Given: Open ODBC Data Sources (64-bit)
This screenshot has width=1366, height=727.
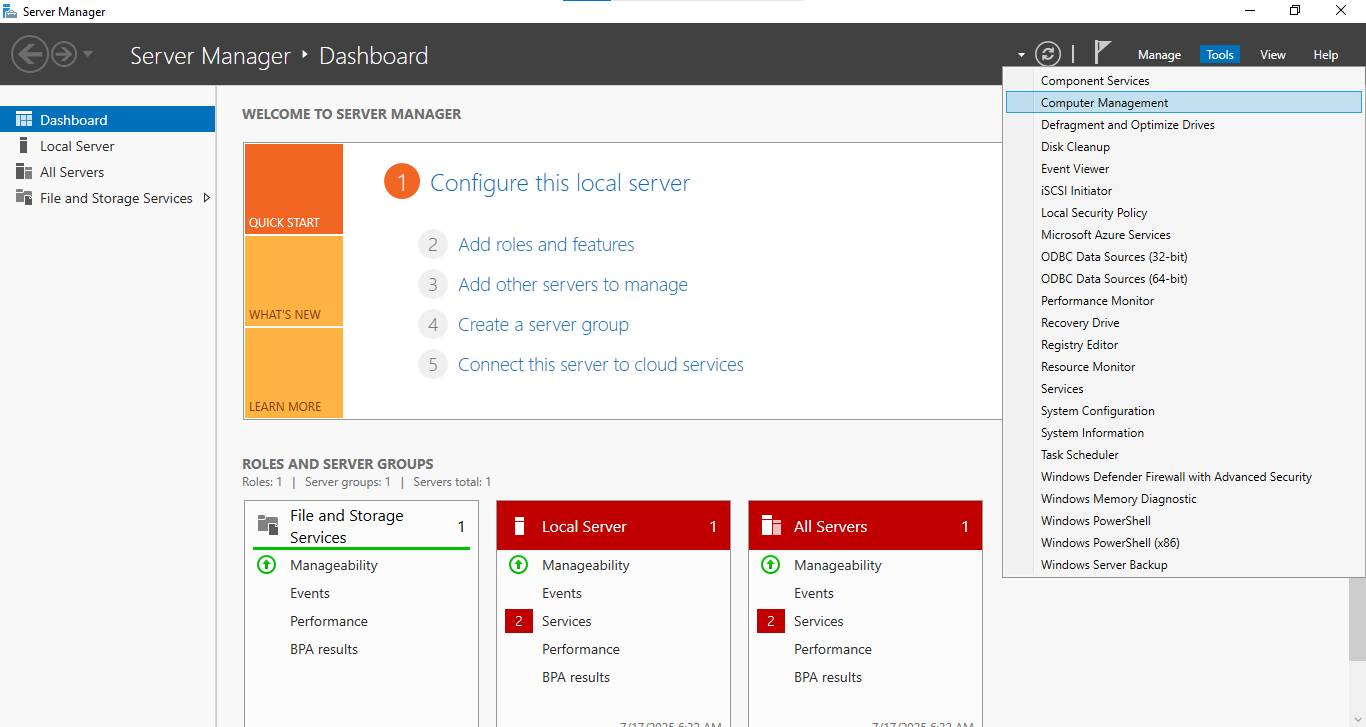Looking at the screenshot, I should 1184,279.
